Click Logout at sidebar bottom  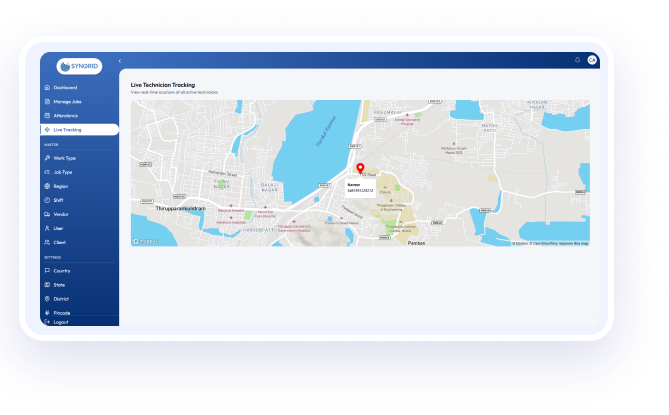coord(60,322)
